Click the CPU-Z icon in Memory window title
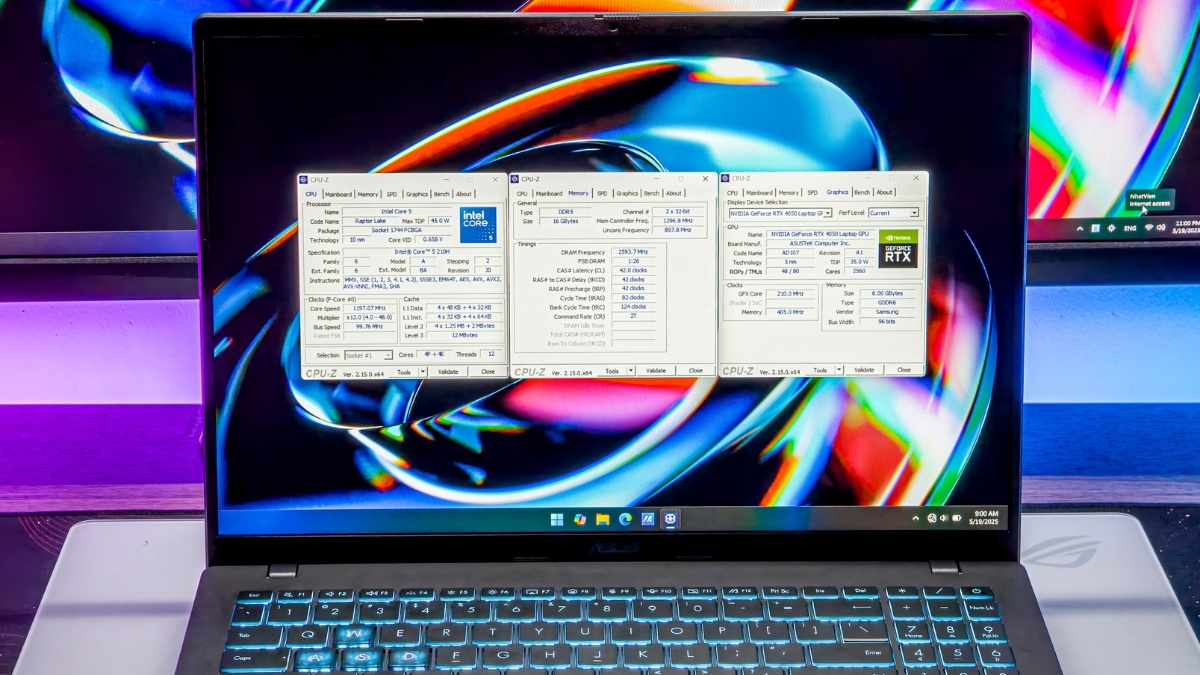 point(515,179)
